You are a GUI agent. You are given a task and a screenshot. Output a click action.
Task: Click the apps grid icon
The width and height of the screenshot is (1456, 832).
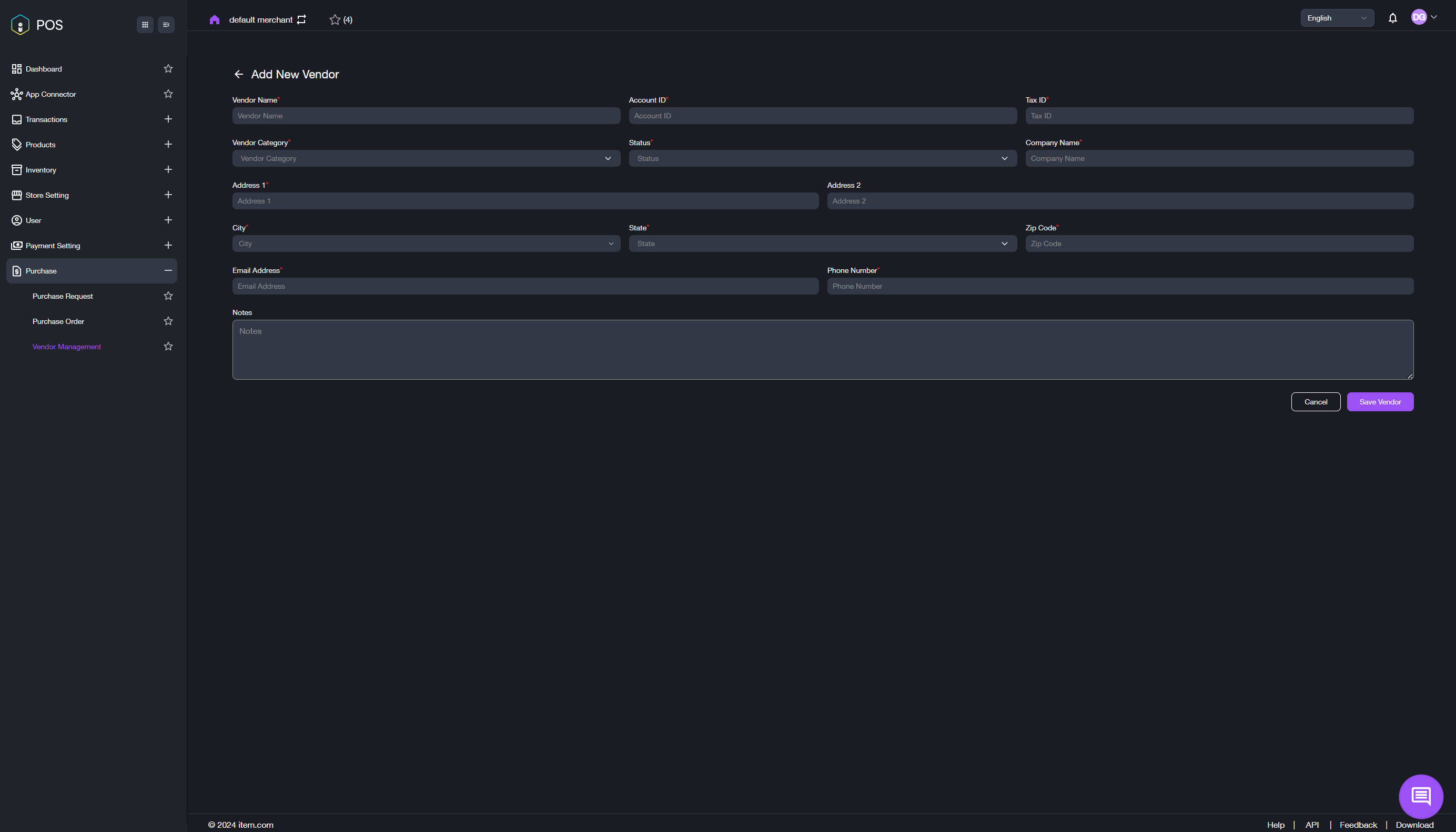coord(145,25)
